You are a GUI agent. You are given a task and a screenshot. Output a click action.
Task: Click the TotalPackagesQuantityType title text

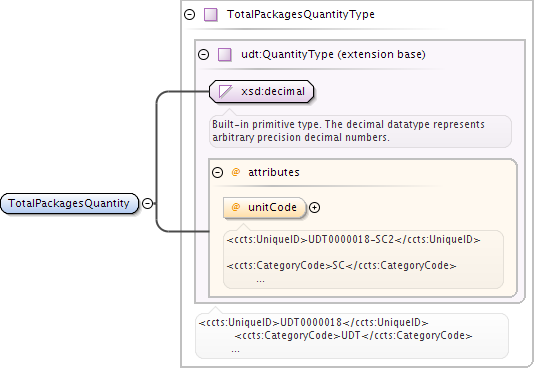point(301,14)
